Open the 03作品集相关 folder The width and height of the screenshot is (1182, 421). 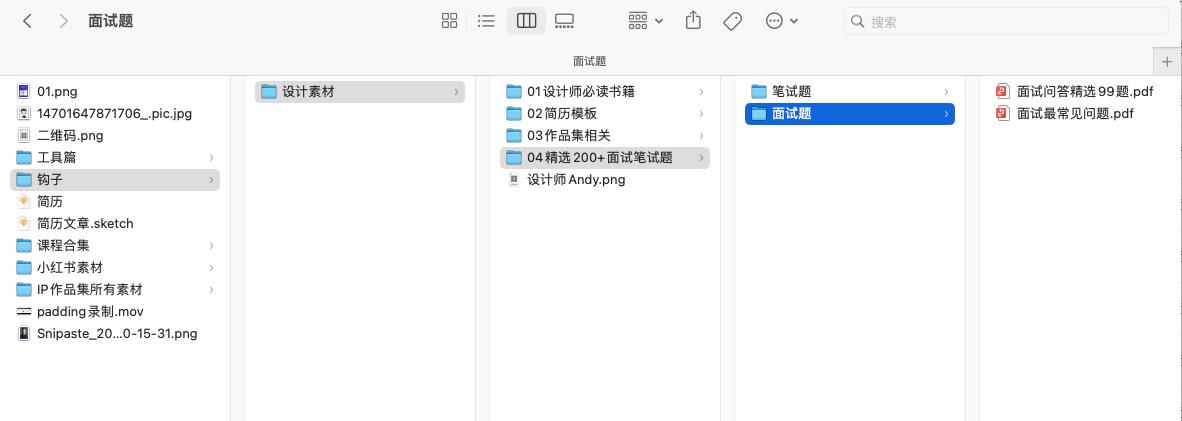(x=605, y=136)
